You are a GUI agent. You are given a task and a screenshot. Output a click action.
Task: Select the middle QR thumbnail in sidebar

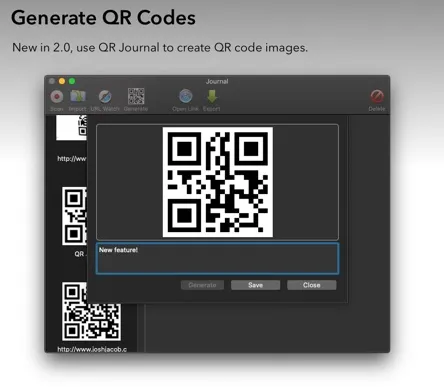point(74,216)
